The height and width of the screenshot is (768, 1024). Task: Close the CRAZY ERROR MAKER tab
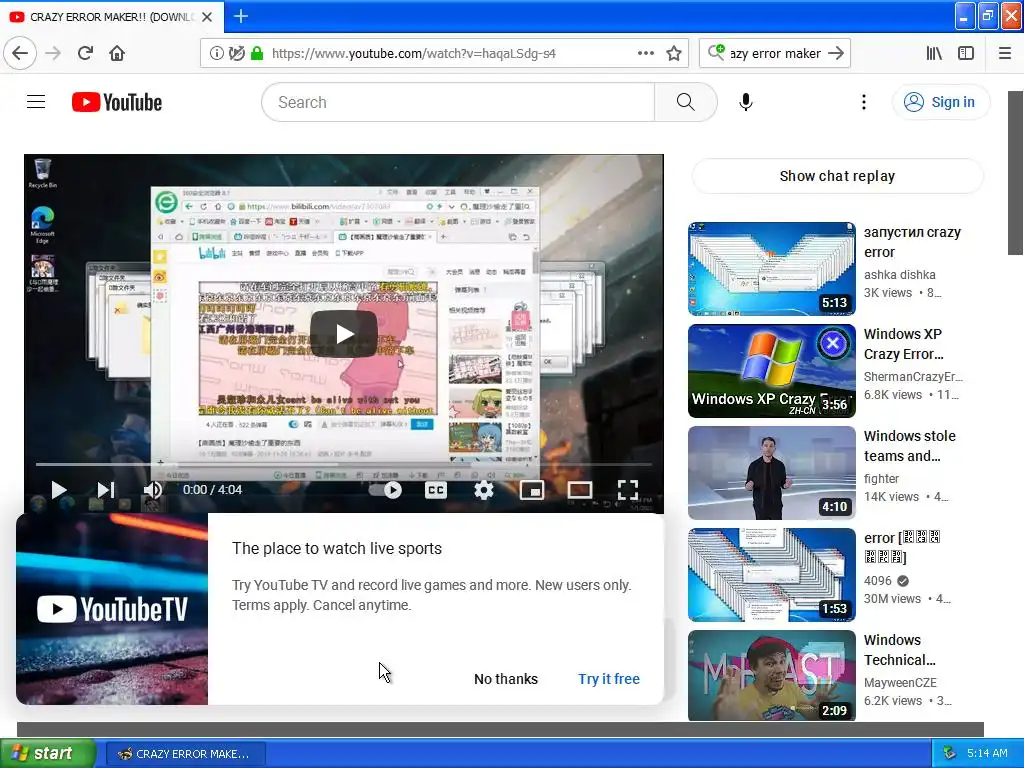click(207, 17)
